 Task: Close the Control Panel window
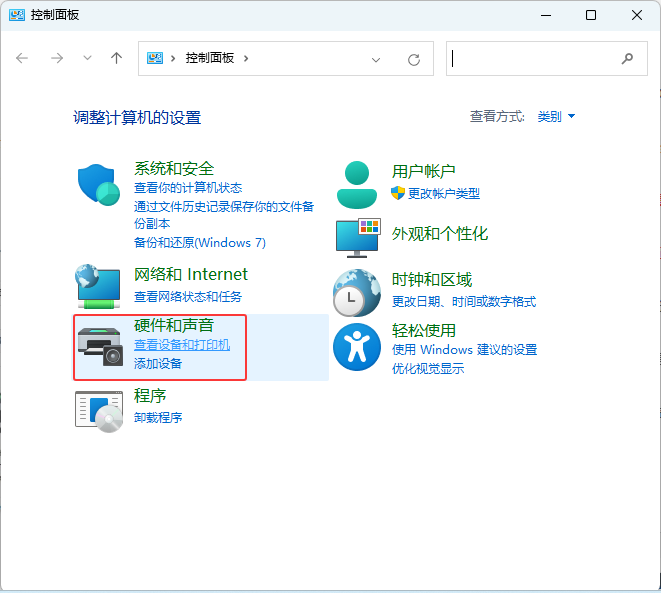637,15
